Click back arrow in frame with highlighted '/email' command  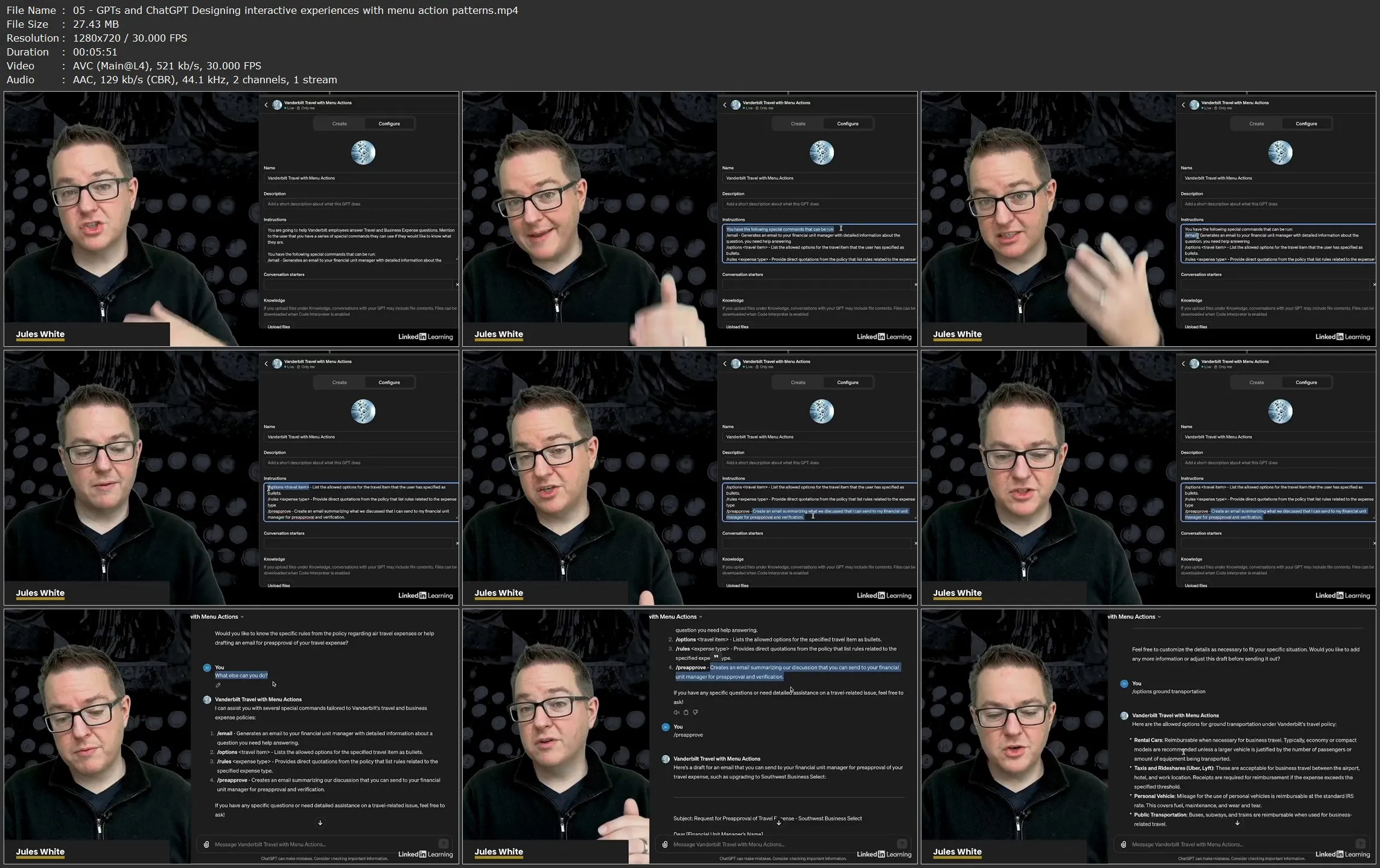pyautogui.click(x=1183, y=105)
